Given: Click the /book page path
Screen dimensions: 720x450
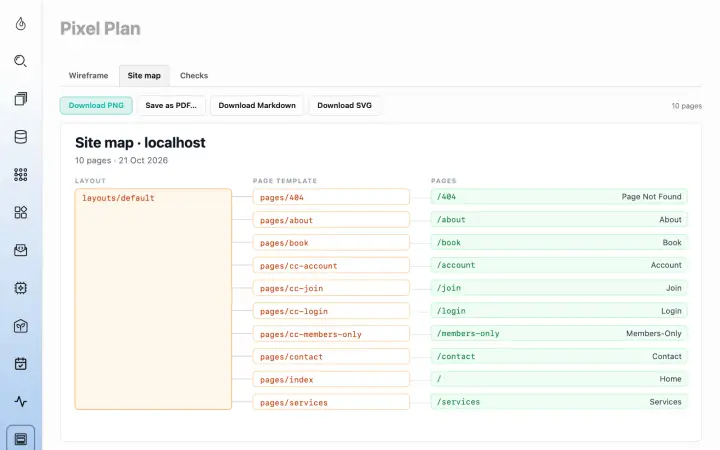Looking at the screenshot, I should click(449, 242).
